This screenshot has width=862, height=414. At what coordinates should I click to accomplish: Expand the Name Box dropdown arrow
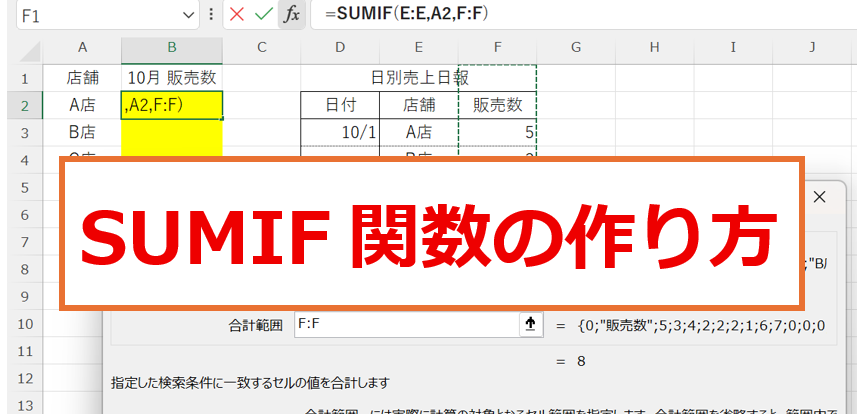pyautogui.click(x=189, y=15)
